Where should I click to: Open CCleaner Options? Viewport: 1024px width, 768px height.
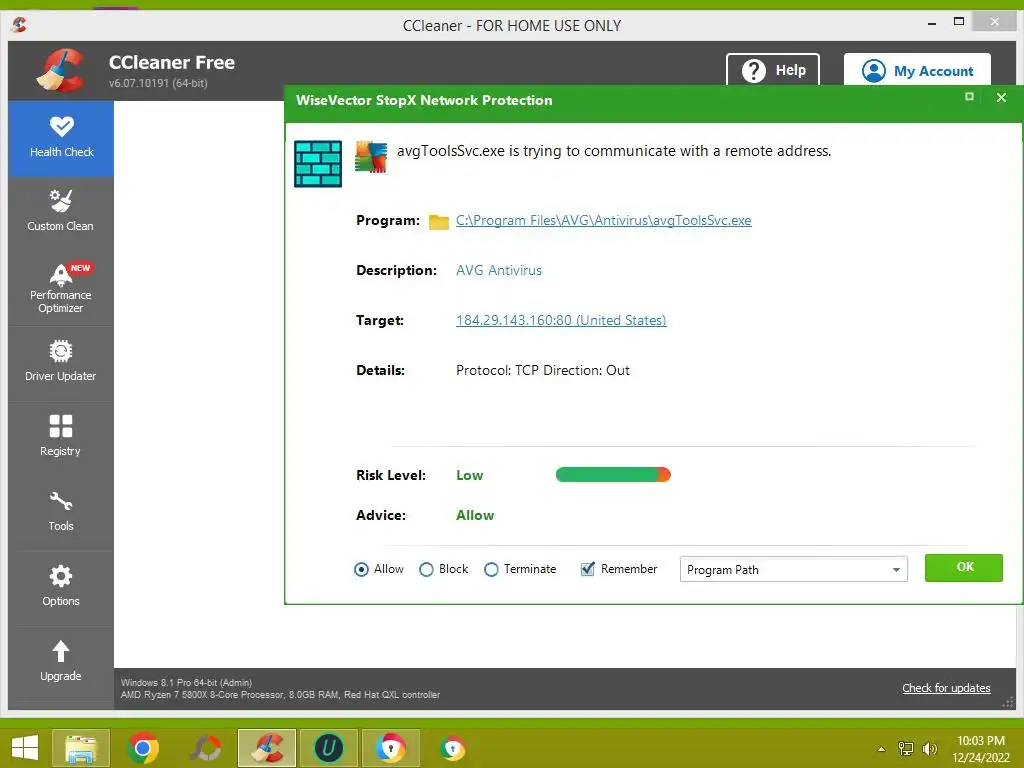[61, 586]
